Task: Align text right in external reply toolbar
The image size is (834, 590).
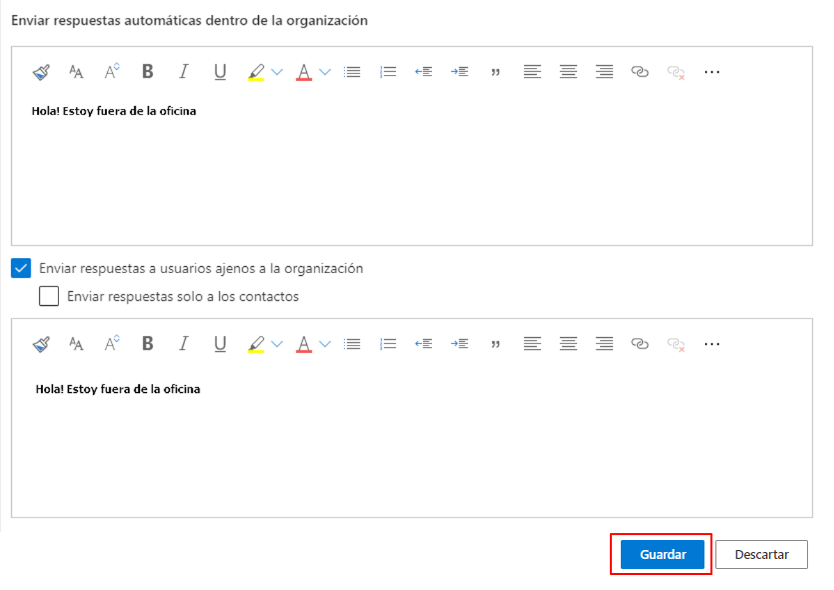Action: [x=604, y=344]
